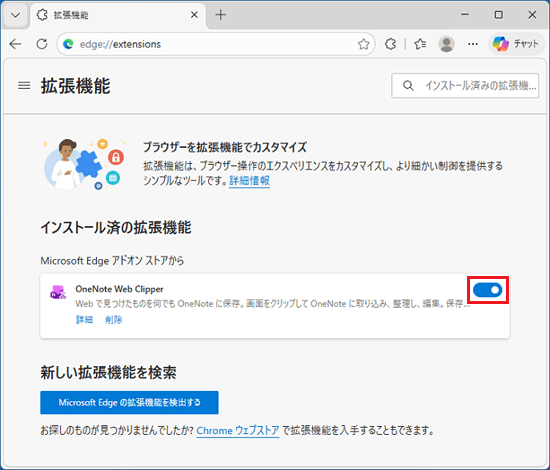Viewport: 550px width, 470px height.
Task: Click the edge://extensions address bar
Action: tap(216, 44)
